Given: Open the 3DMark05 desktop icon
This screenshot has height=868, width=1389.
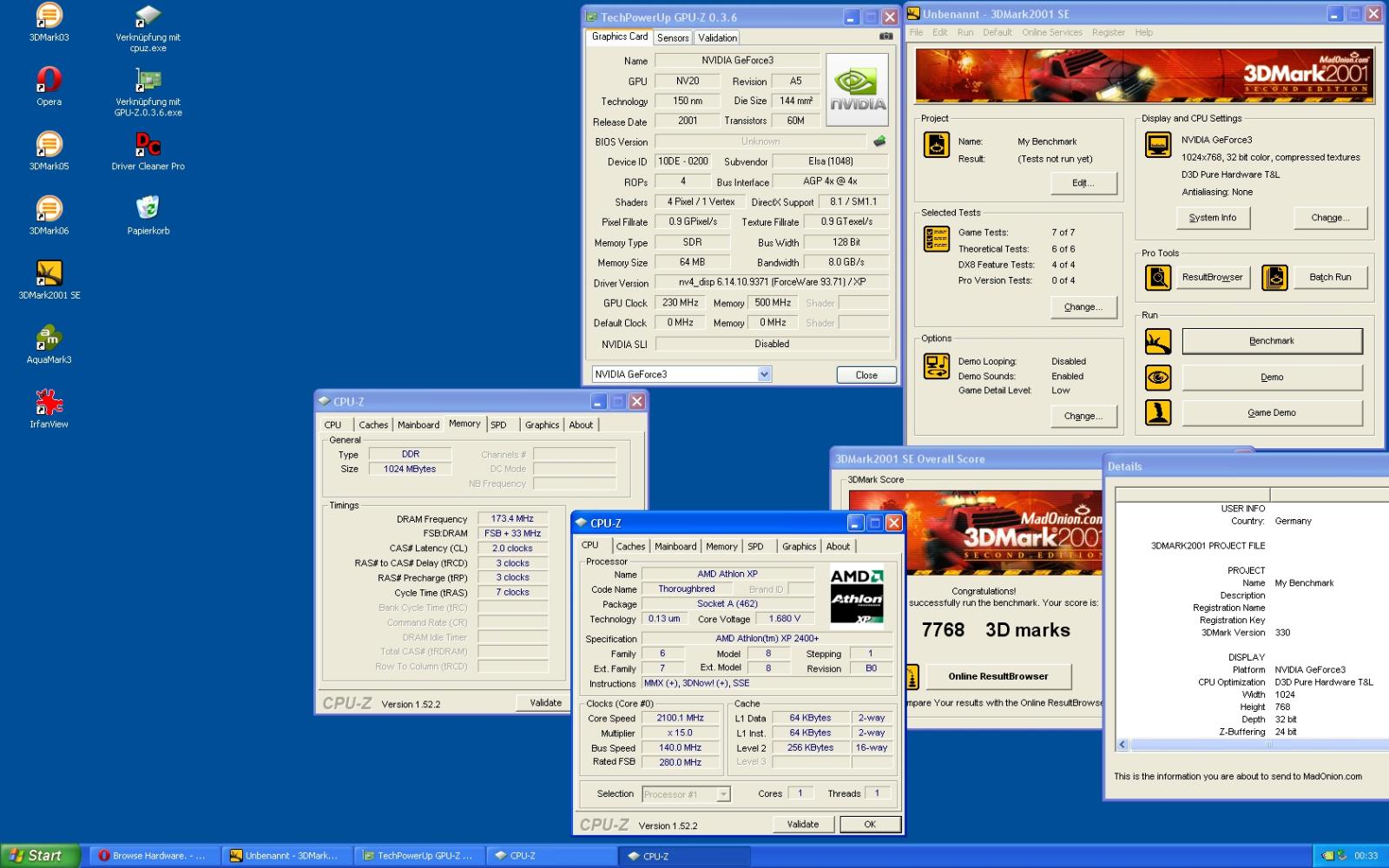Looking at the screenshot, I should [x=49, y=144].
